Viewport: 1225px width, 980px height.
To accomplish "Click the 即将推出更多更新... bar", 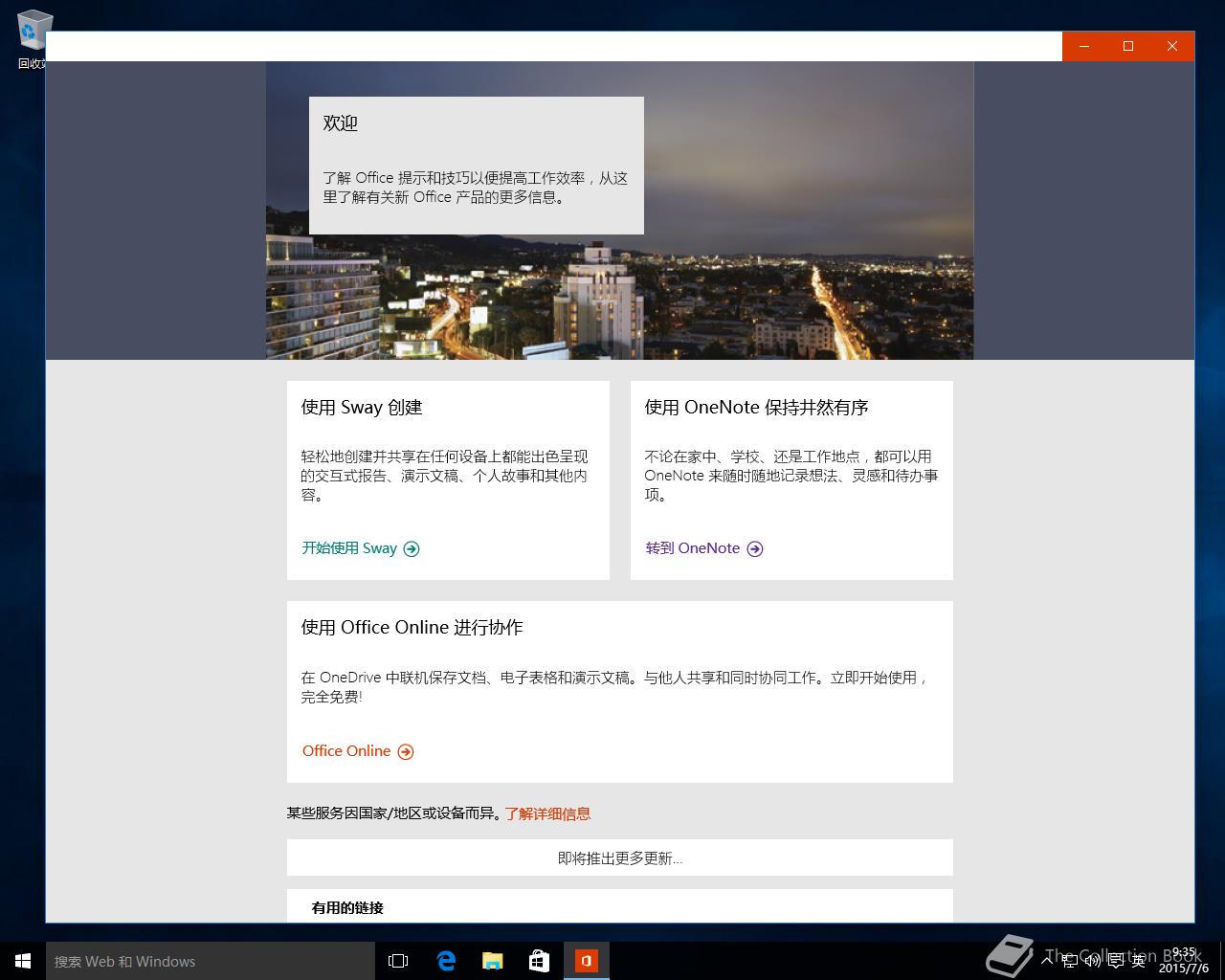I will (x=620, y=857).
